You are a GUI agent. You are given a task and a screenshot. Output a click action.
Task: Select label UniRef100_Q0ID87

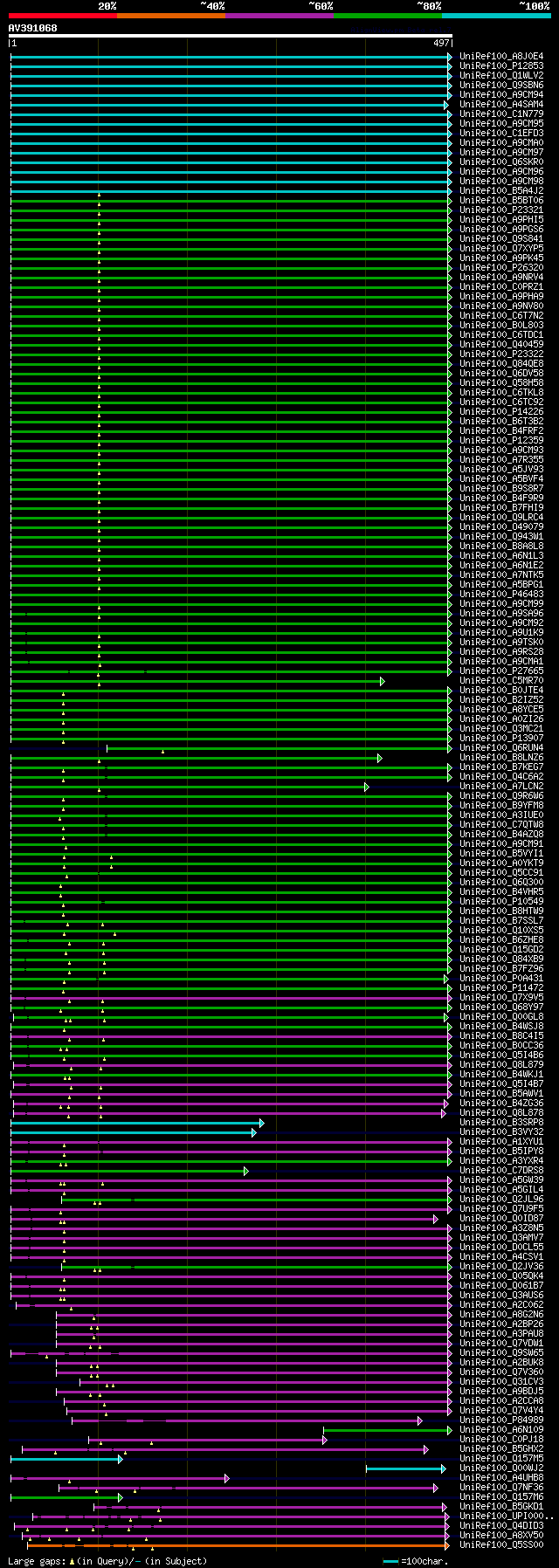coord(501,1219)
